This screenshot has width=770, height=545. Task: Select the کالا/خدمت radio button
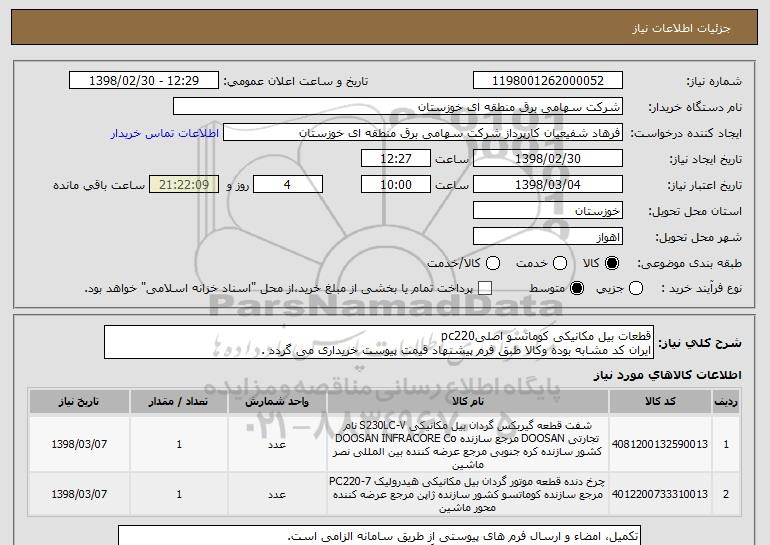pos(493,263)
